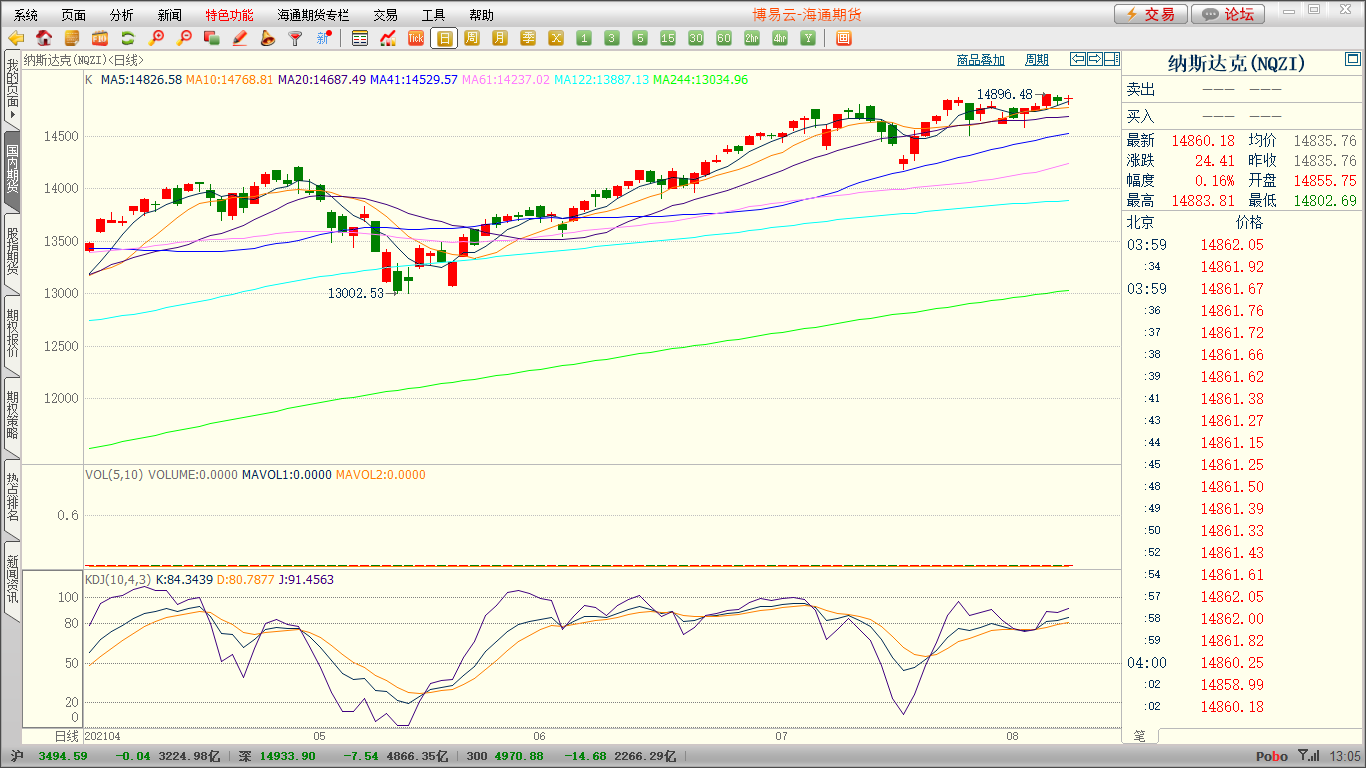Select the orange X period button
The height and width of the screenshot is (768, 1366).
click(556, 38)
